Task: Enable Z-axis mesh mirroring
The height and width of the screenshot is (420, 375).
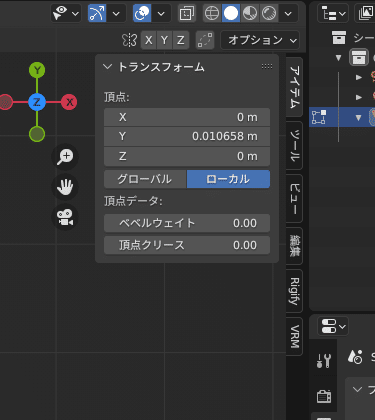Action: click(181, 40)
